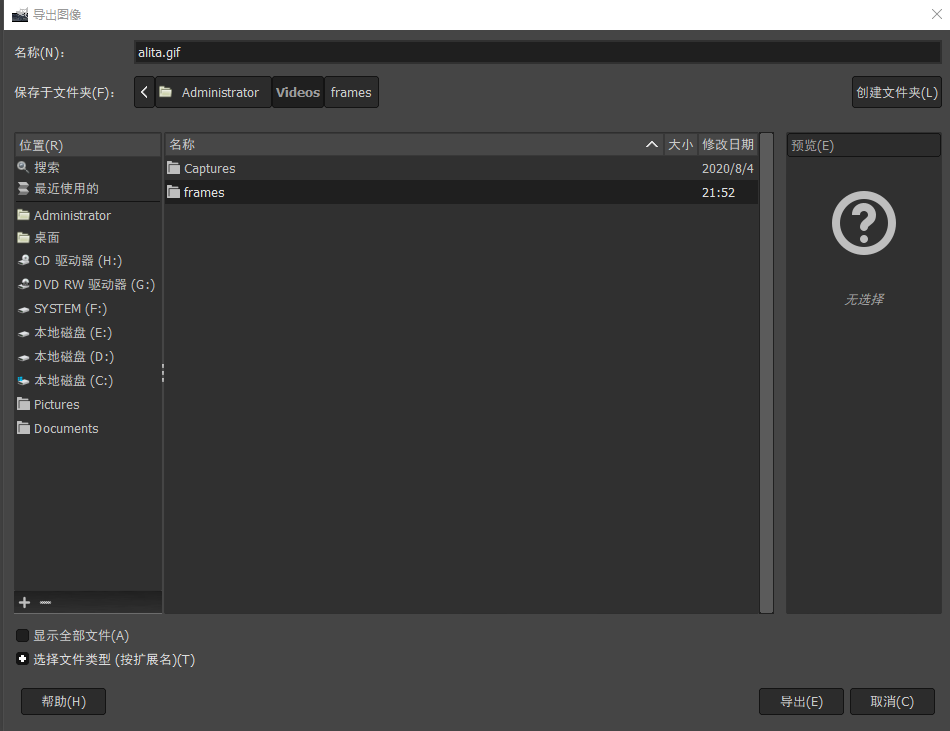Viewport: 950px width, 731px height.
Task: Open 本地磁盘 (D:) in places list
Action: coord(88,357)
